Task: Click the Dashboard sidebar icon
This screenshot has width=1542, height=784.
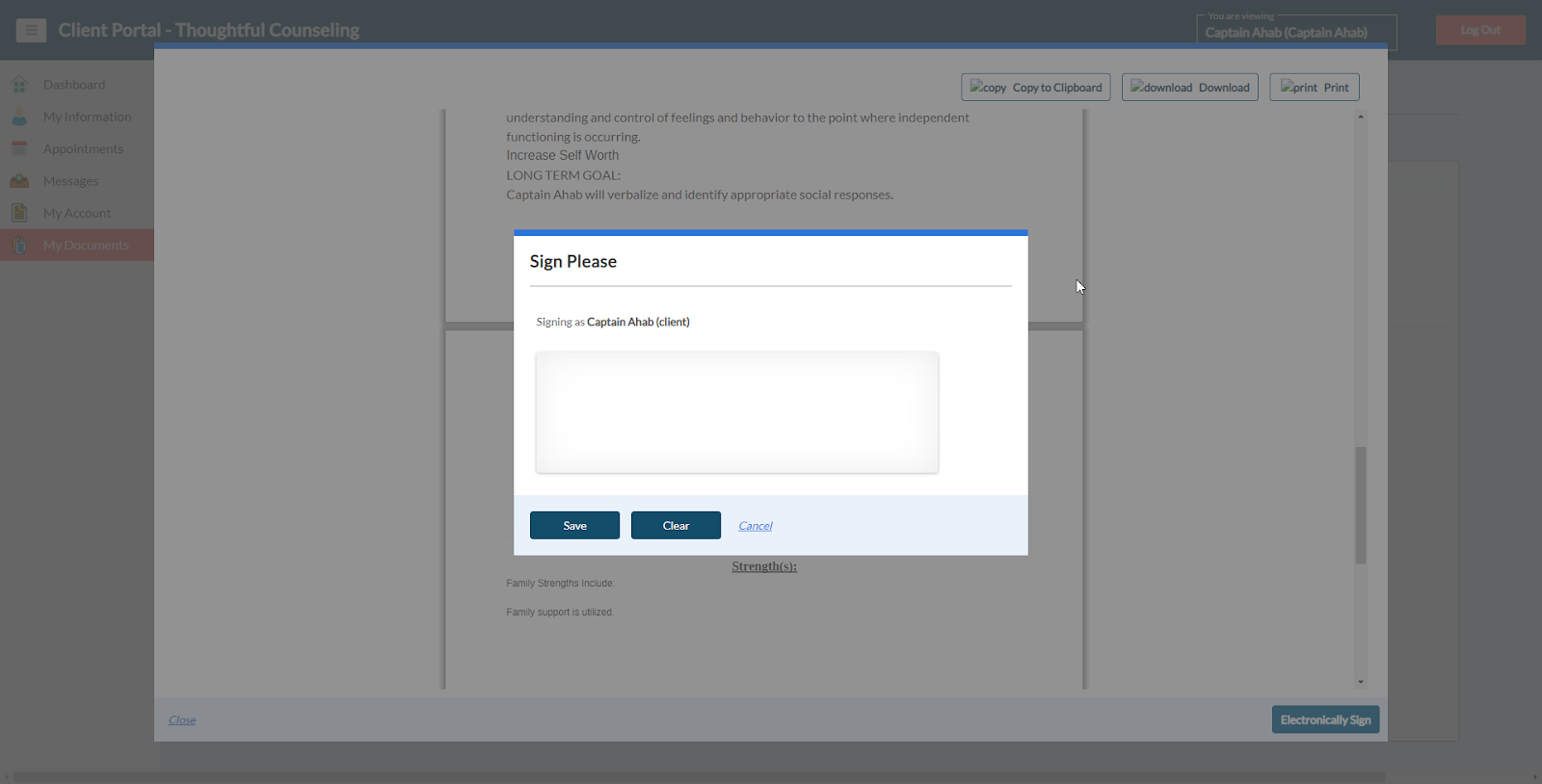Action: point(19,85)
